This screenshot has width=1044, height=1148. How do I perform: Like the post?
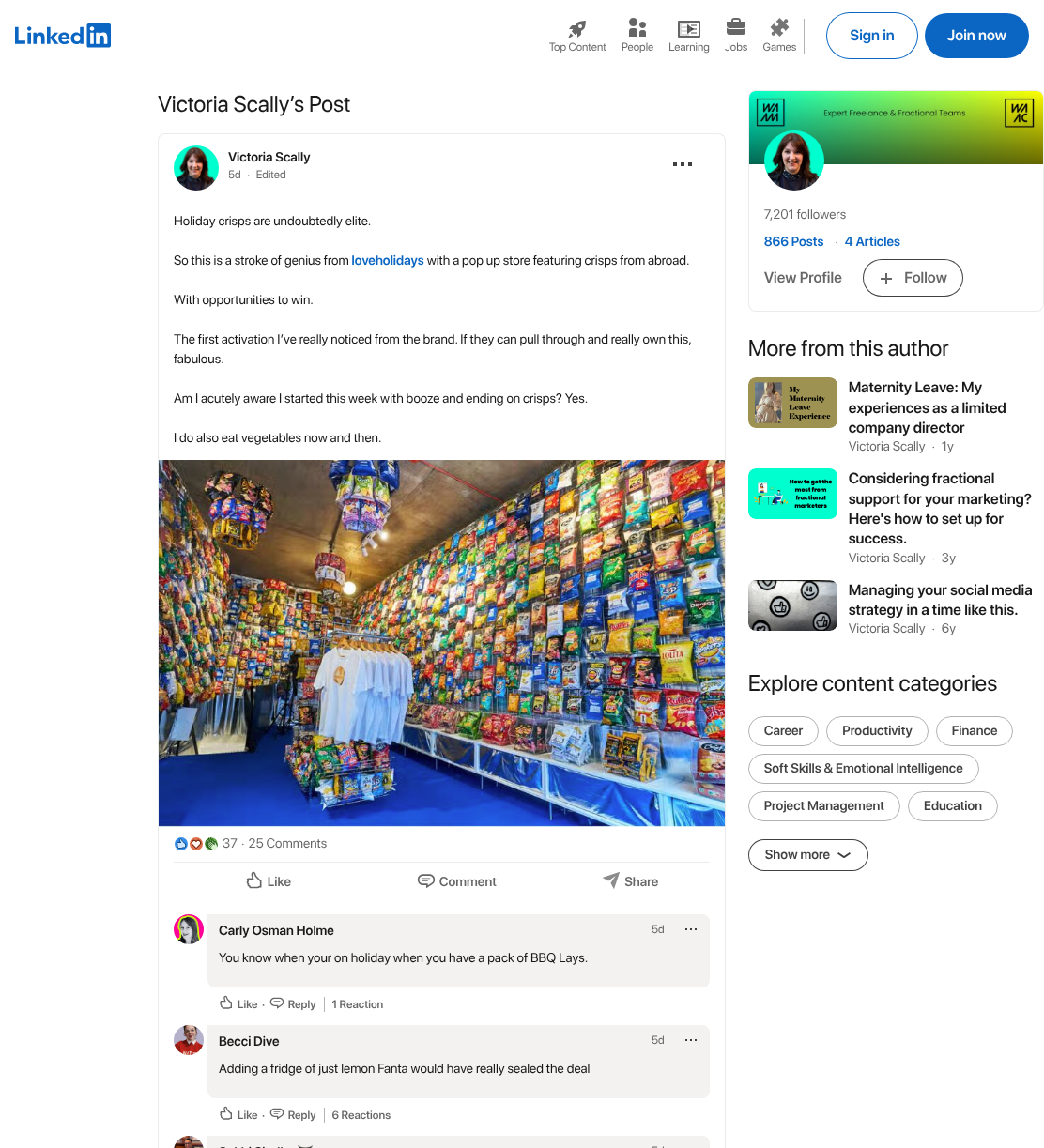tap(269, 881)
